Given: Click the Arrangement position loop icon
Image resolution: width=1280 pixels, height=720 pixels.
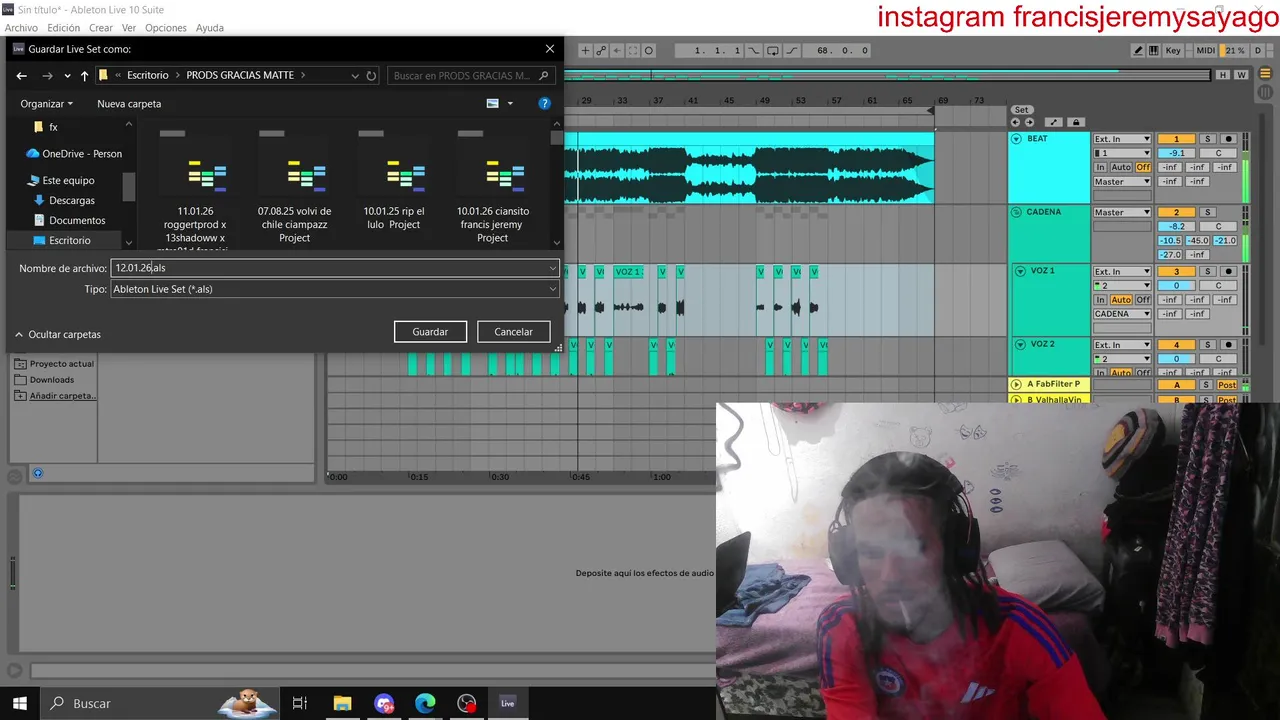Looking at the screenshot, I should (772, 50).
